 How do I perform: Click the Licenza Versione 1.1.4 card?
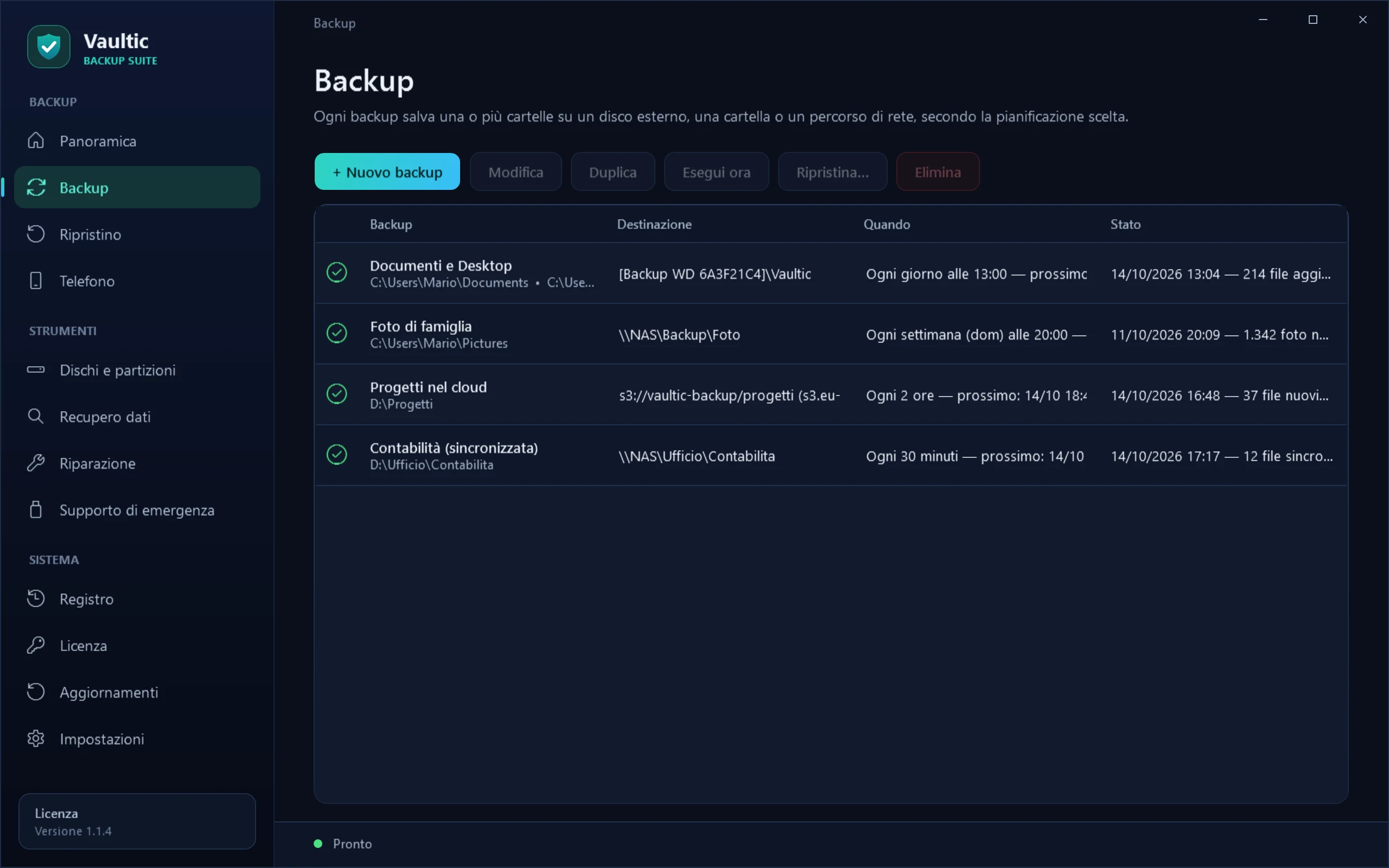pos(137,821)
